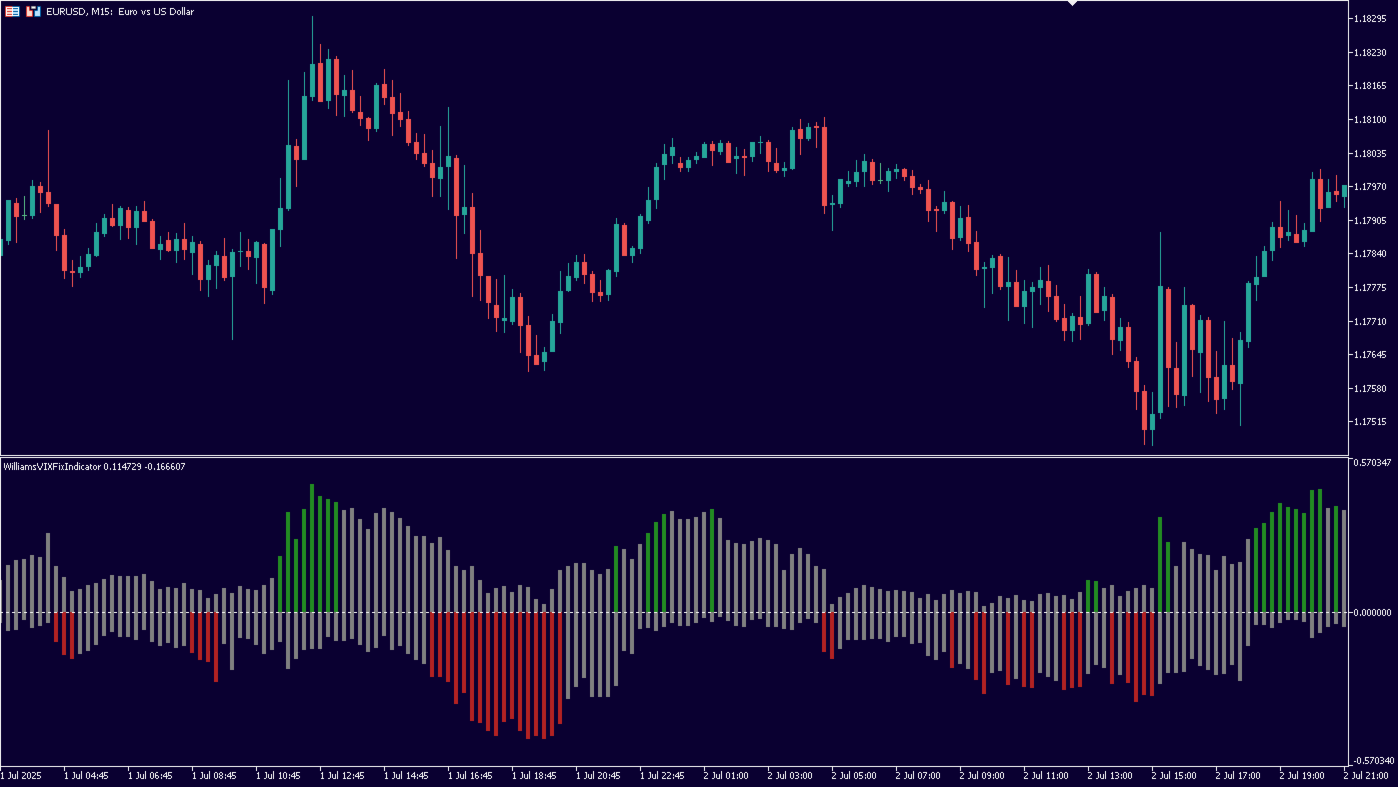Click the '1 Jul 22:45' time label
Viewport: 1398px width, 787px height.
point(662,776)
